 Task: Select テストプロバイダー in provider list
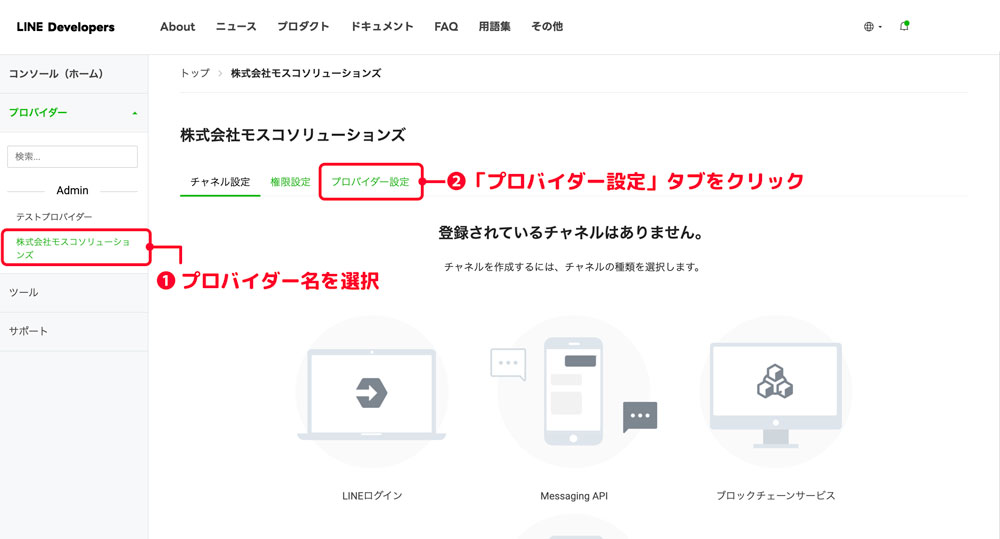(x=54, y=217)
